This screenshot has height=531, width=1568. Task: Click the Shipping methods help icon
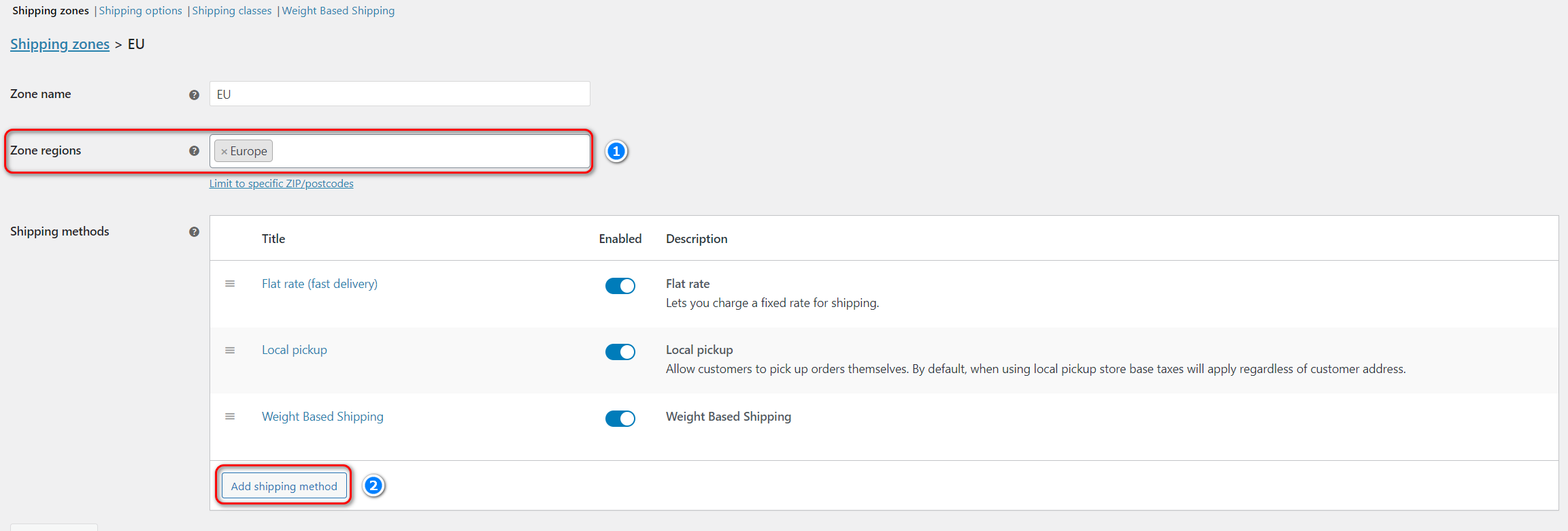[x=194, y=232]
